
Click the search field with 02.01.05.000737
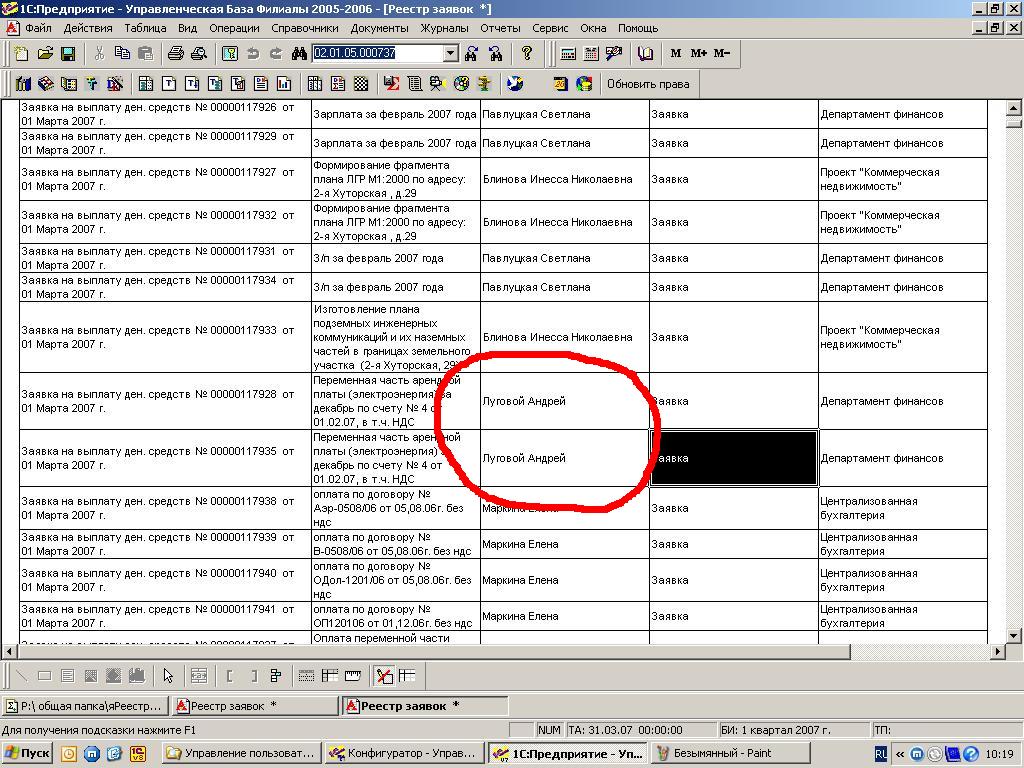(x=376, y=53)
